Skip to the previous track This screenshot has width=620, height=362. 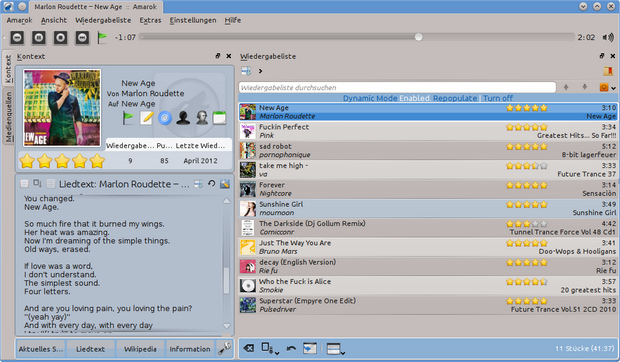[17, 38]
